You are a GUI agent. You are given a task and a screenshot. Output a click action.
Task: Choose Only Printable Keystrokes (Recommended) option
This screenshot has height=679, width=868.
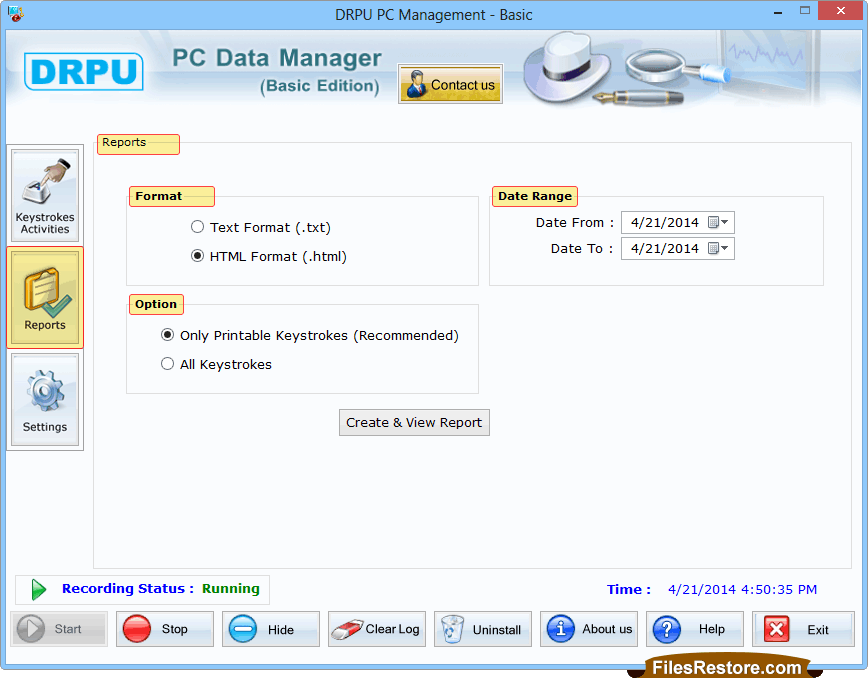click(167, 335)
